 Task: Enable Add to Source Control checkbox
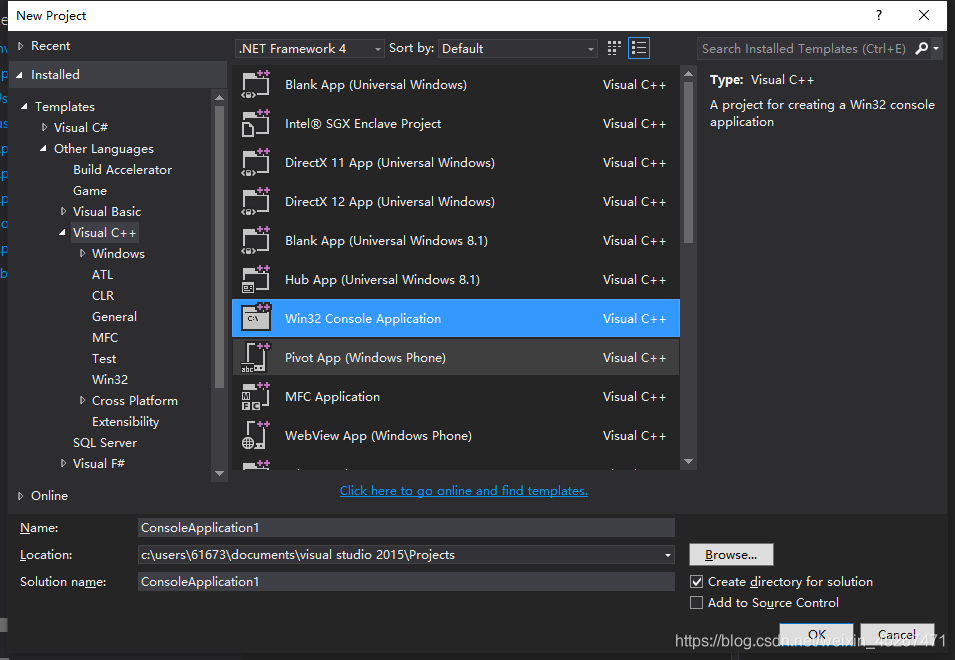coord(696,603)
